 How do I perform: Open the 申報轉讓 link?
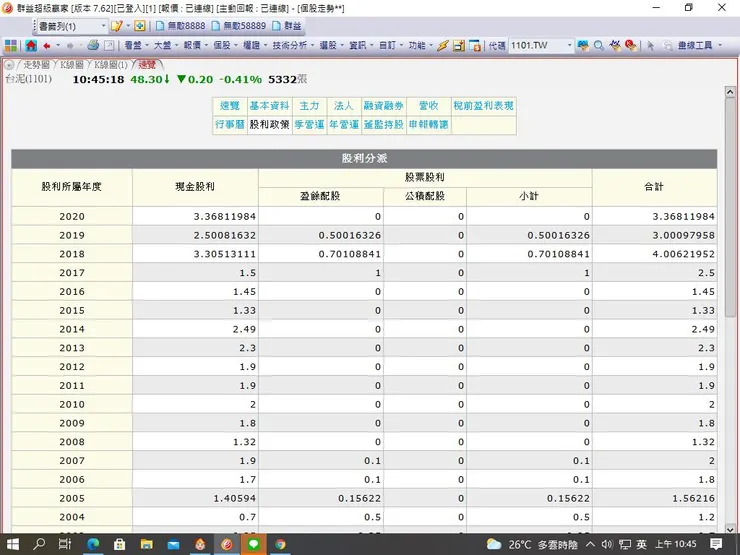click(429, 125)
